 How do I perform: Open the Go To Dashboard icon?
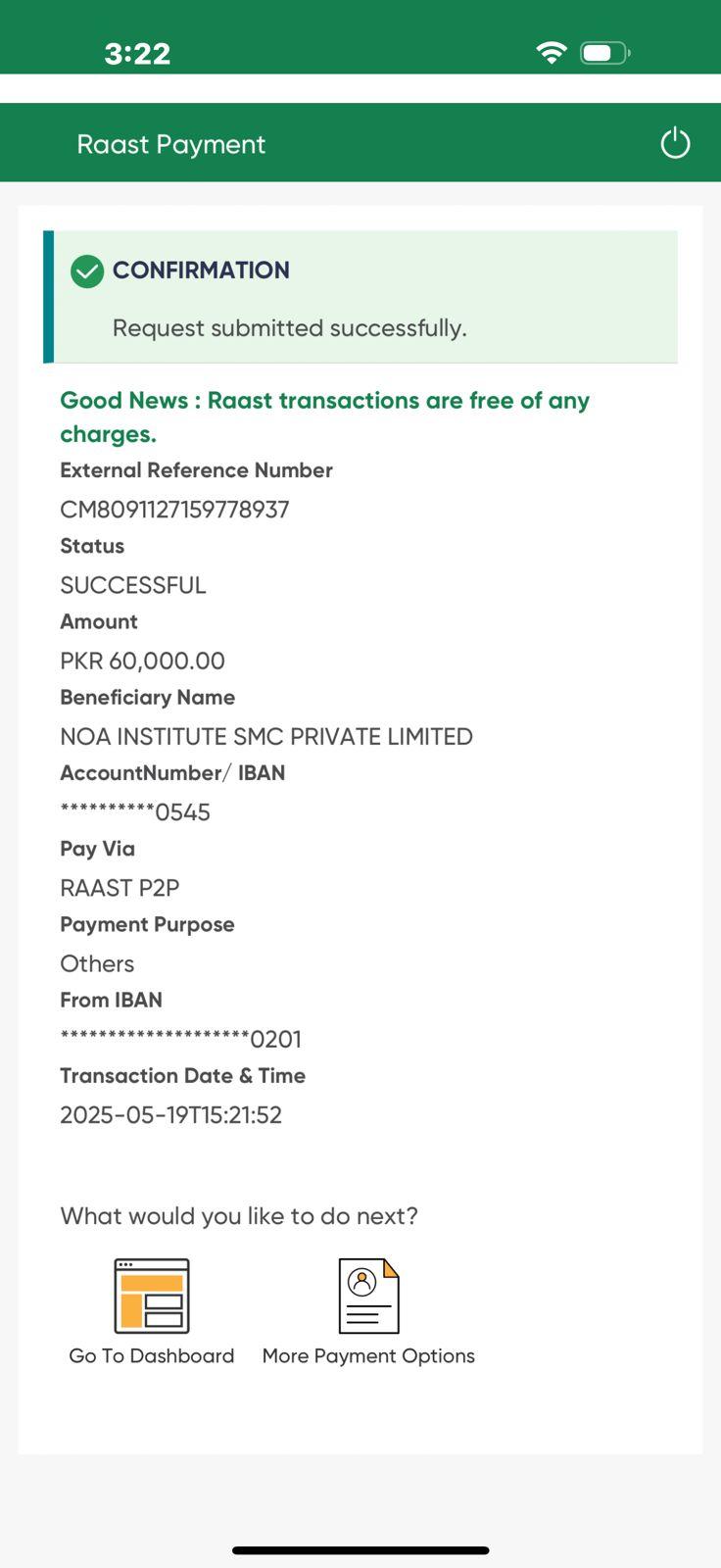152,1296
